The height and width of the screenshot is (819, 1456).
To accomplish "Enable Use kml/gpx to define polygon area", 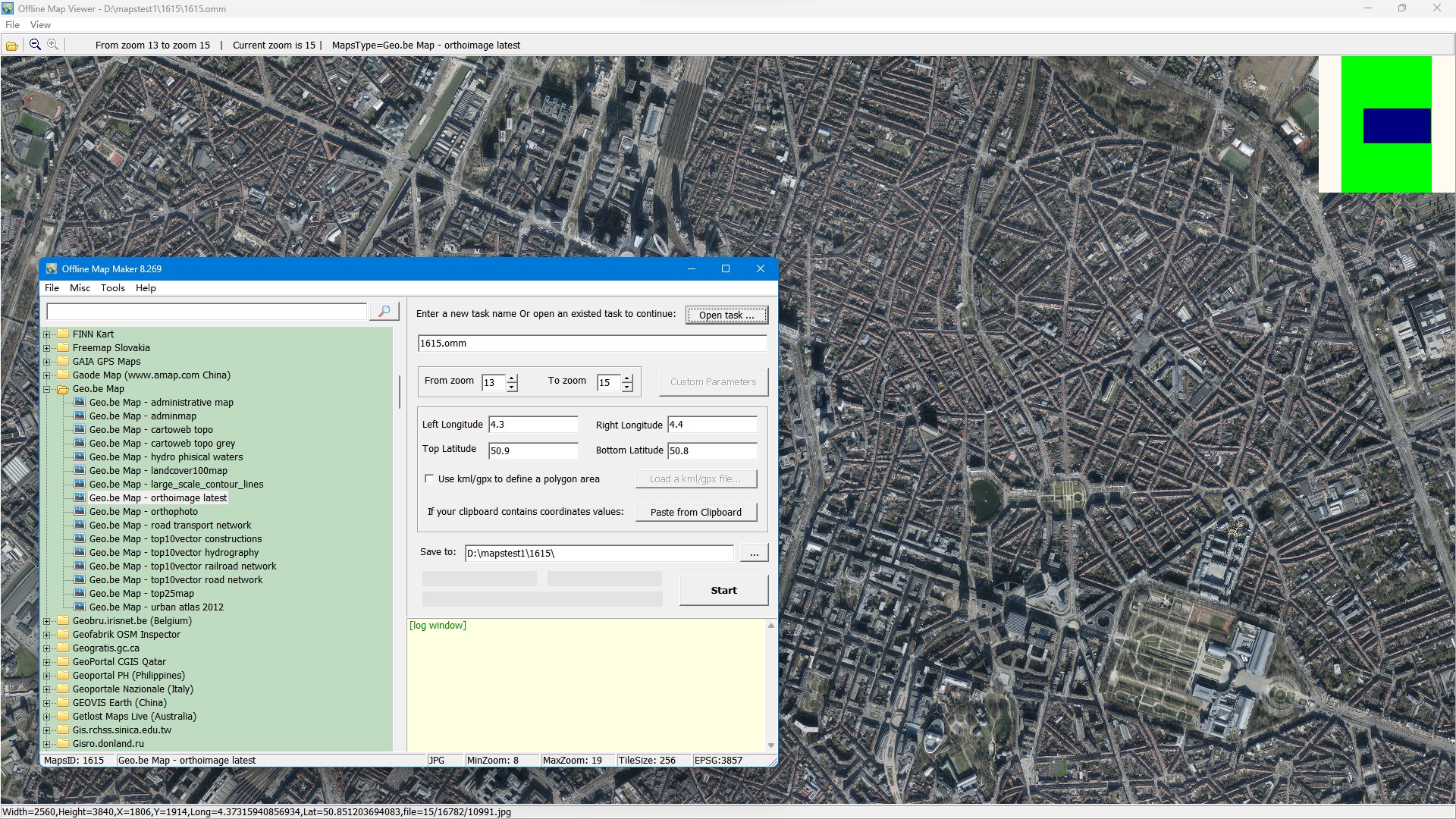I will tap(429, 479).
